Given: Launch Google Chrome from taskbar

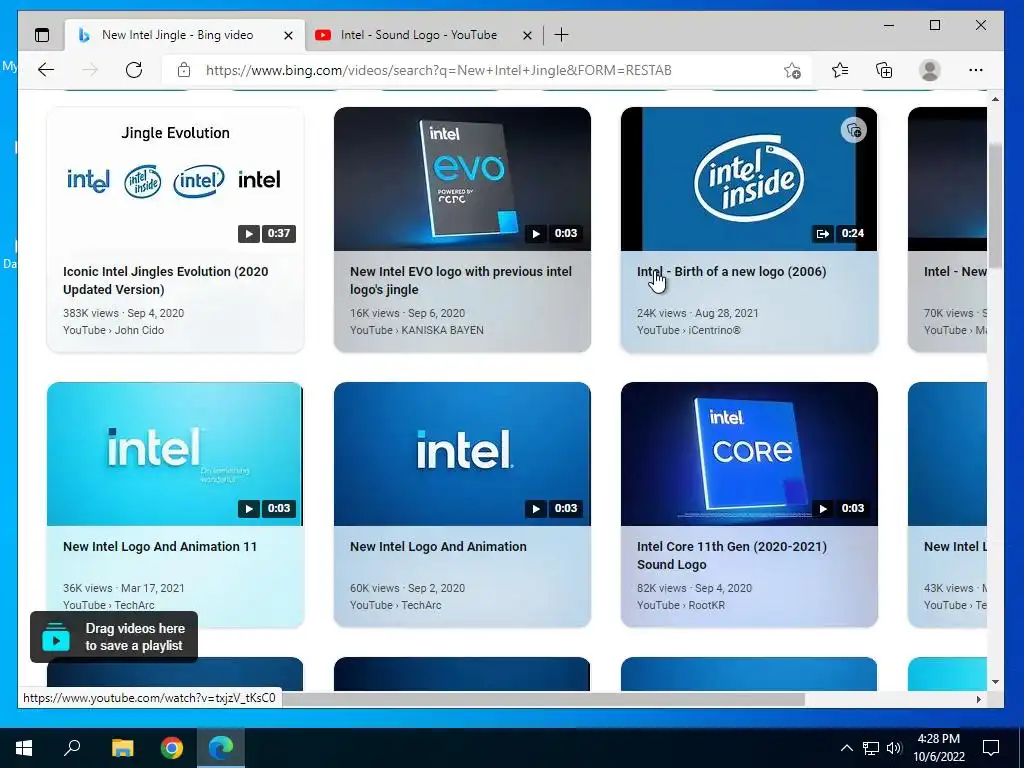Looking at the screenshot, I should pos(172,748).
